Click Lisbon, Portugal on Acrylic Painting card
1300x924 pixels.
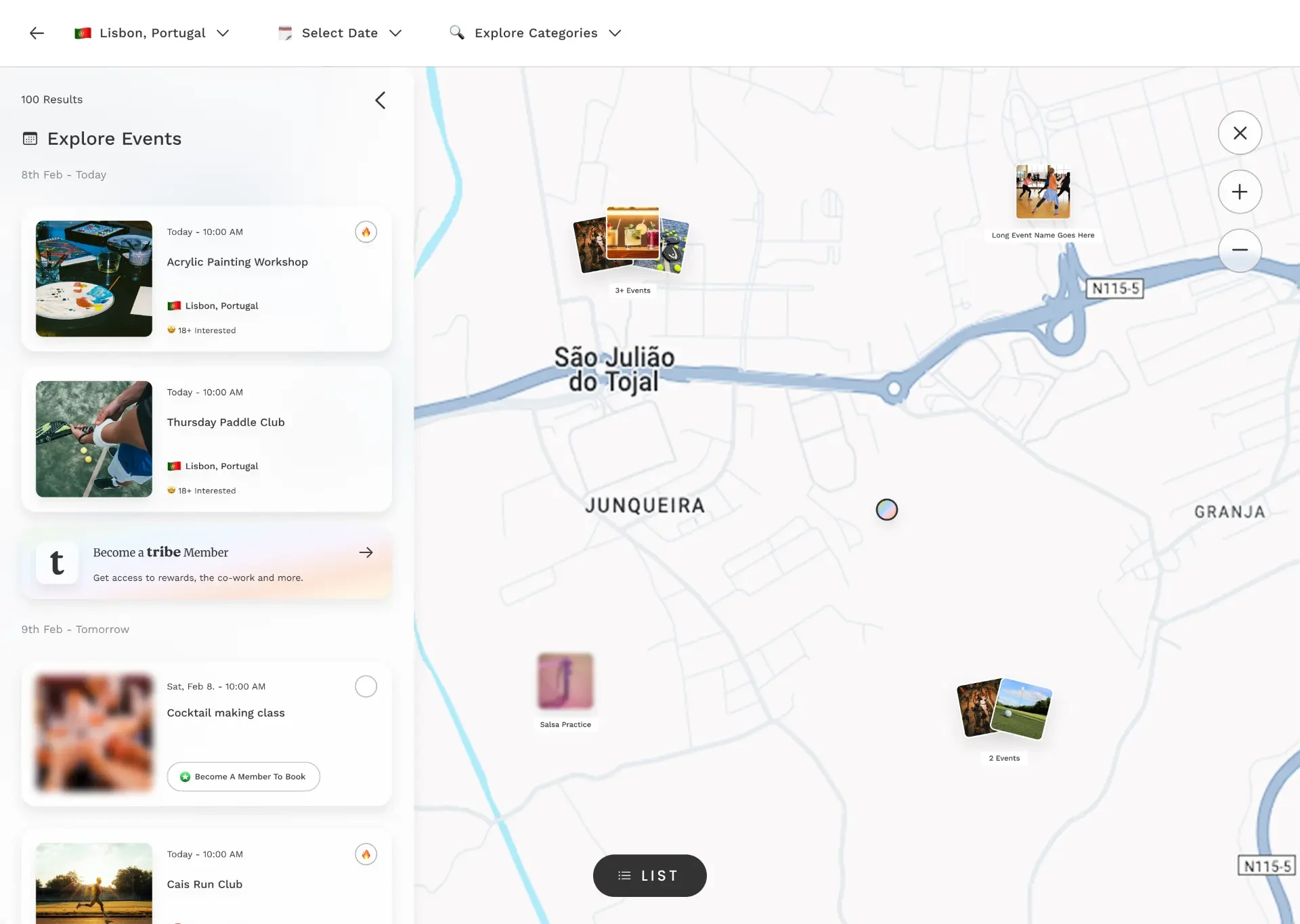(213, 306)
